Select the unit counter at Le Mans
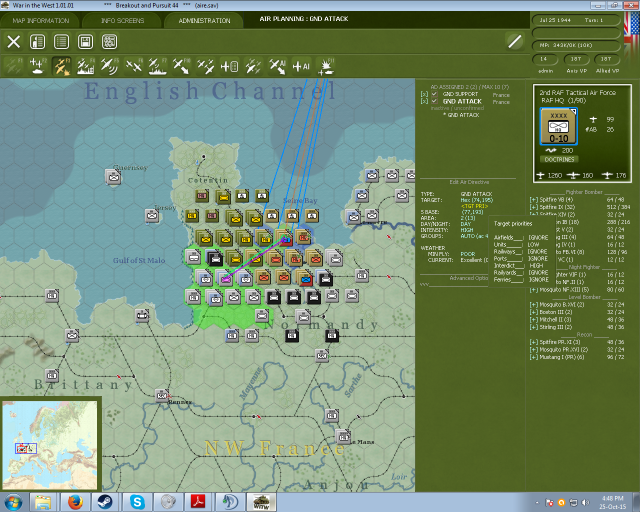The height and width of the screenshot is (512, 640). pyautogui.click(x=343, y=436)
